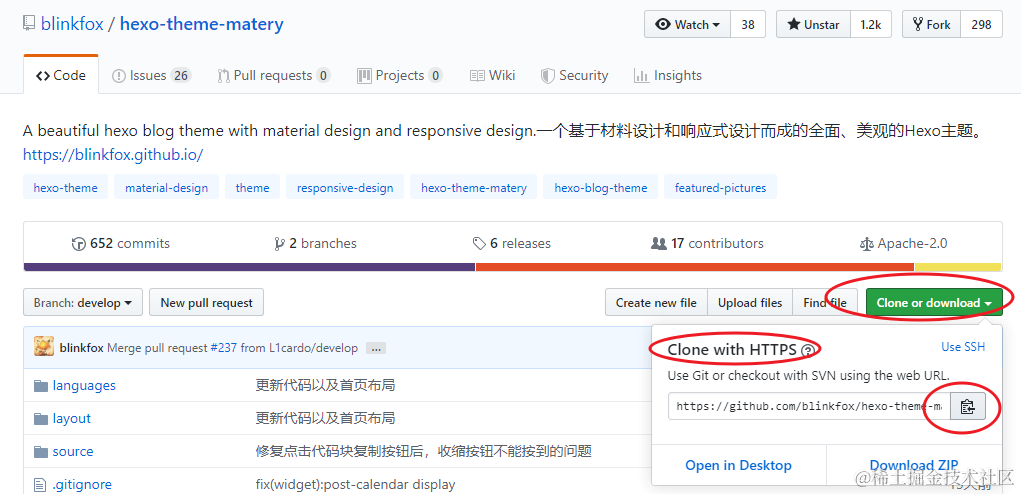
Task: Select the HTTPS clone URL field
Action: click(809, 406)
